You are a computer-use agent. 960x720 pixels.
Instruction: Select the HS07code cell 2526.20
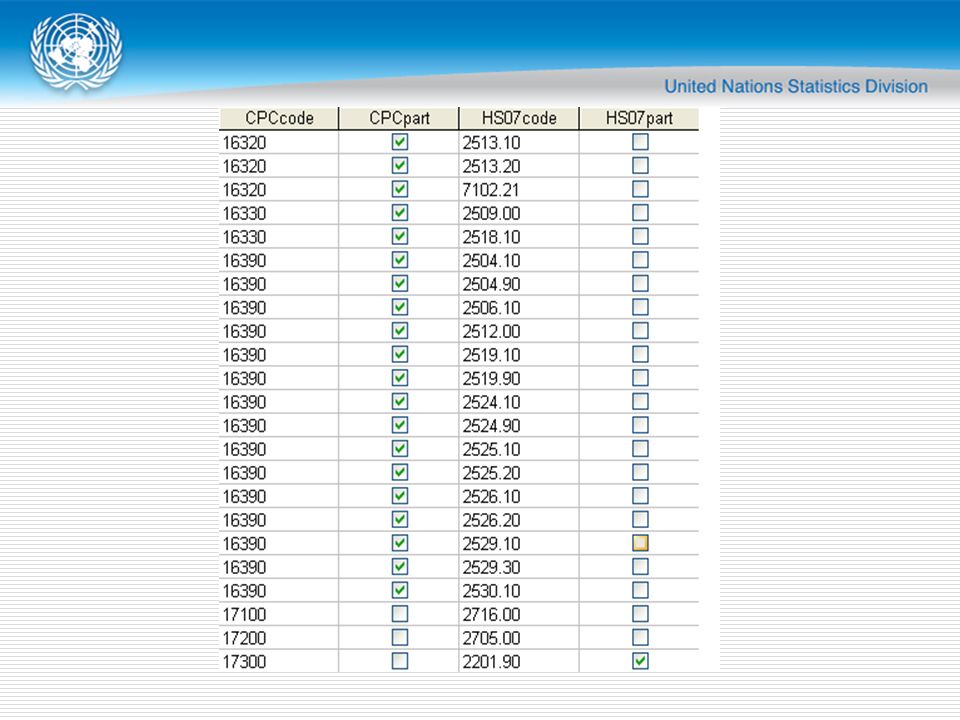[519, 519]
